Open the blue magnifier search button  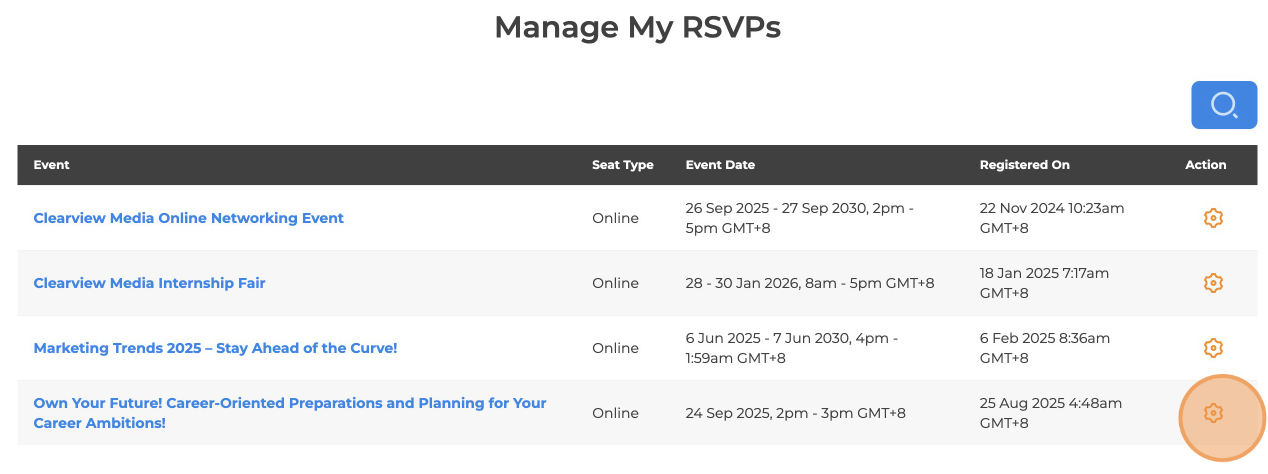(1224, 105)
